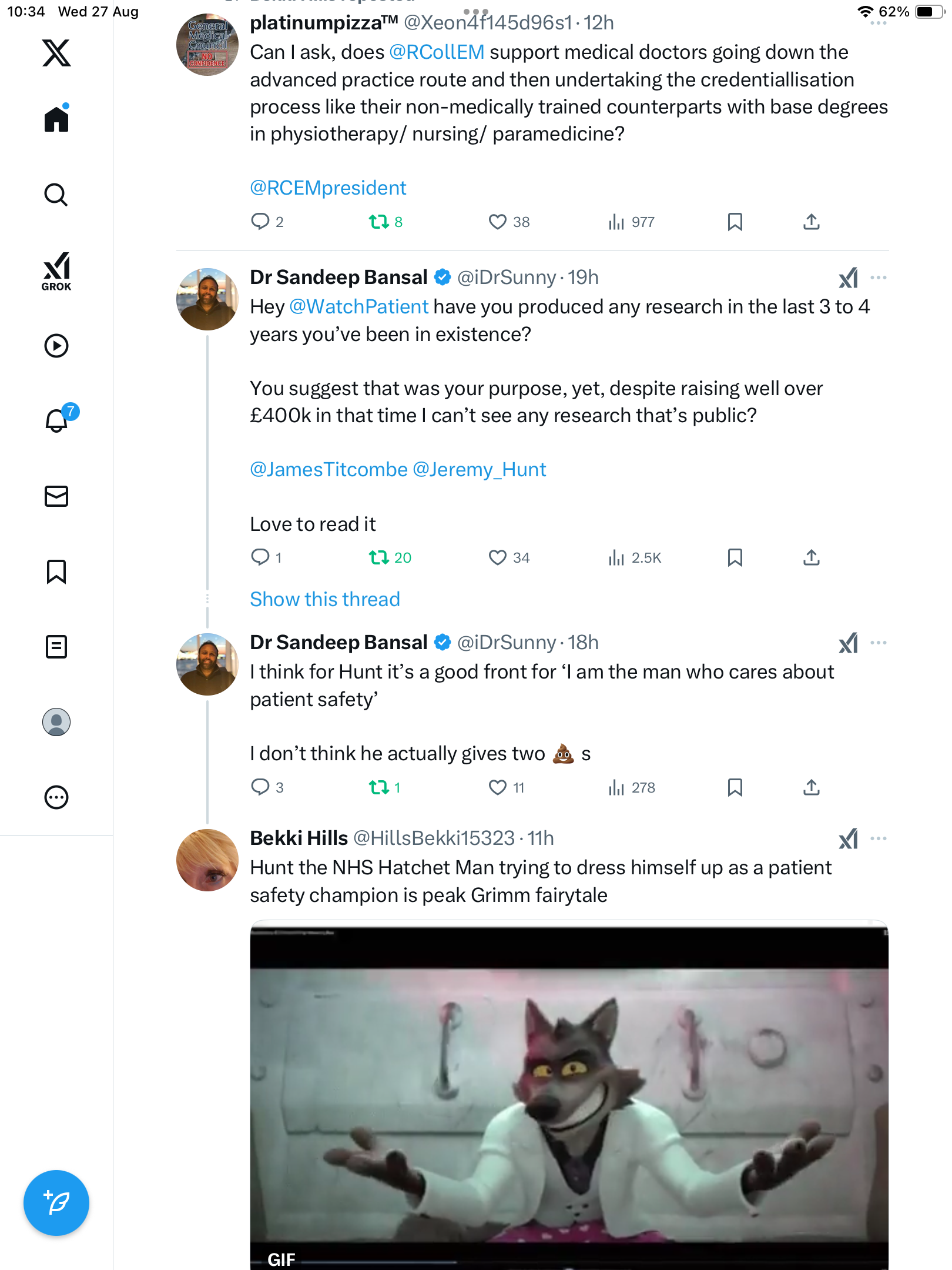Share the platinumpizza post

pos(811,222)
